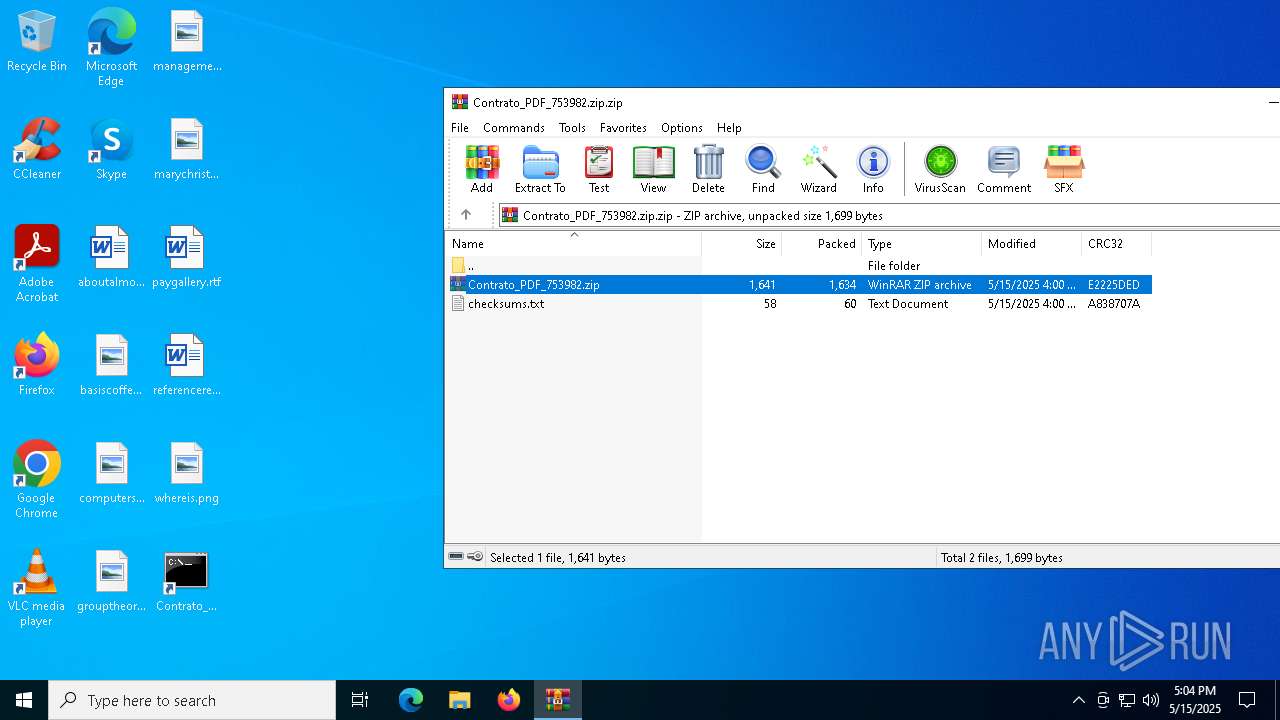Open the Help menu
1280x720 pixels.
729,128
